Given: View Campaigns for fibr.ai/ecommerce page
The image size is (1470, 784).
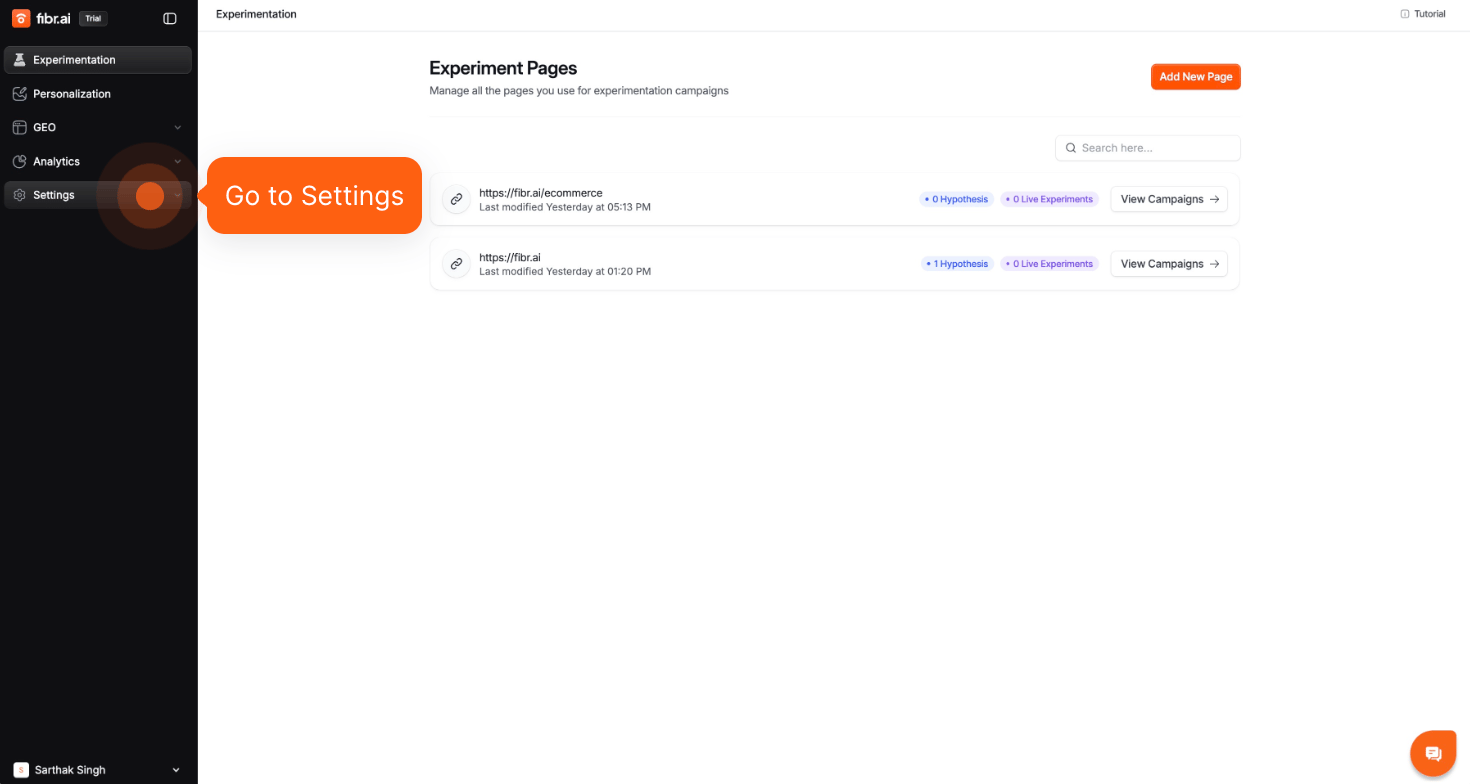Looking at the screenshot, I should coord(1169,199).
